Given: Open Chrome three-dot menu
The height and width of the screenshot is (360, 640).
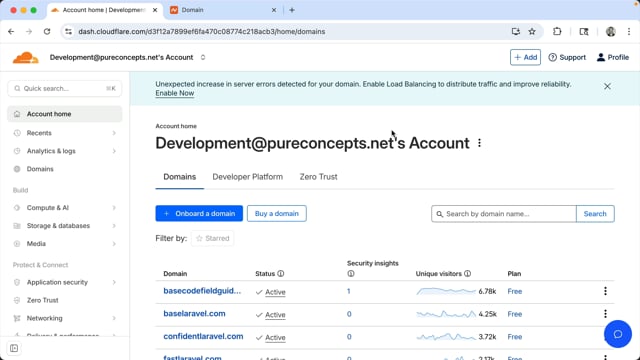Looking at the screenshot, I should coord(629,31).
